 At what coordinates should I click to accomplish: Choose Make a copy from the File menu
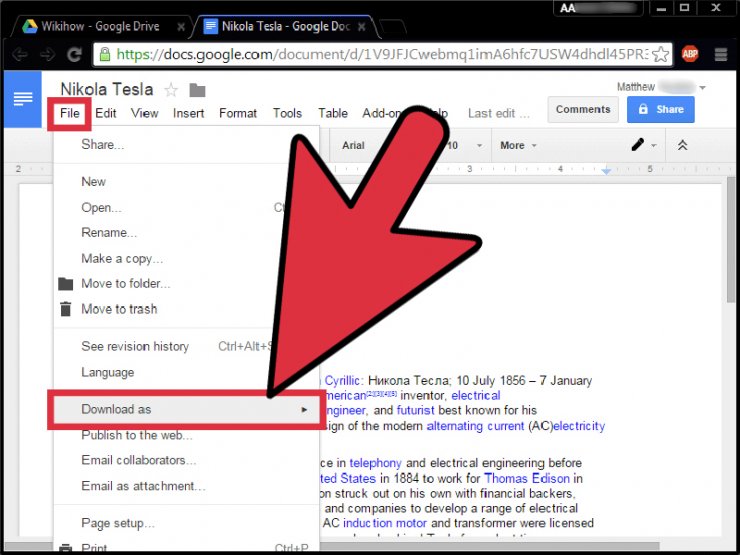(116, 258)
